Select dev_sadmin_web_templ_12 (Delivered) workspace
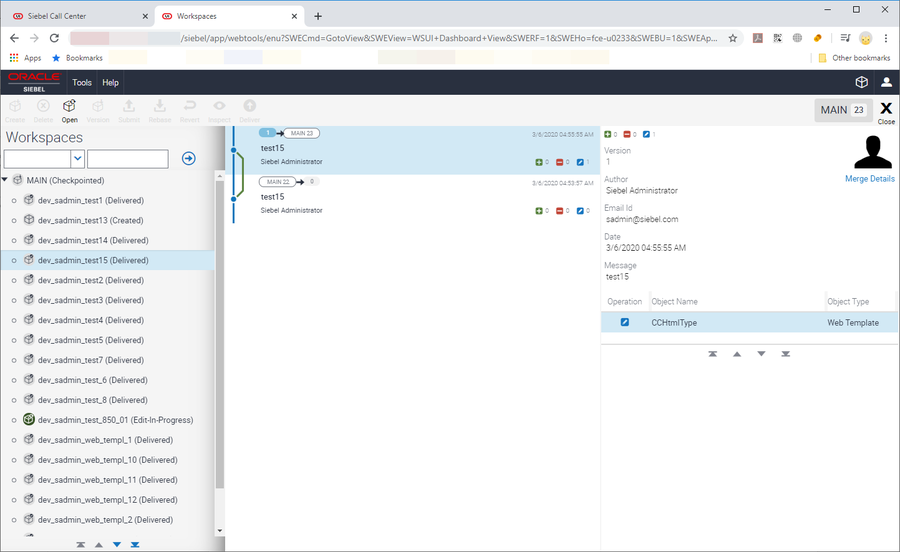Screen dimensions: 900x552 click(107, 500)
